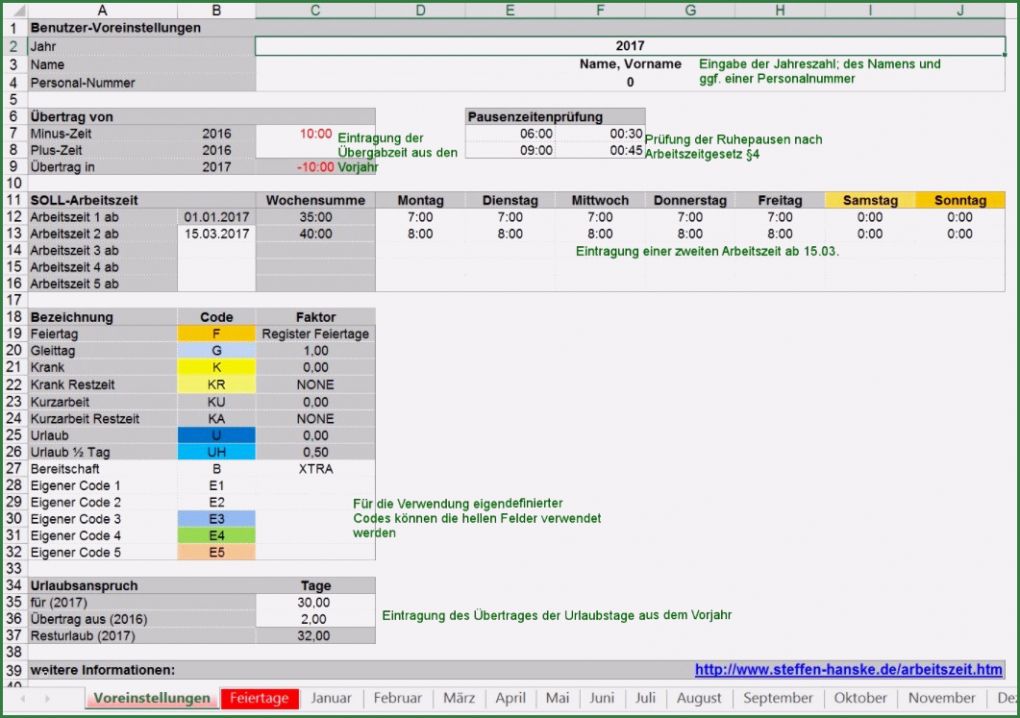Go to the August sheet tab
Image resolution: width=1020 pixels, height=718 pixels.
[x=698, y=698]
